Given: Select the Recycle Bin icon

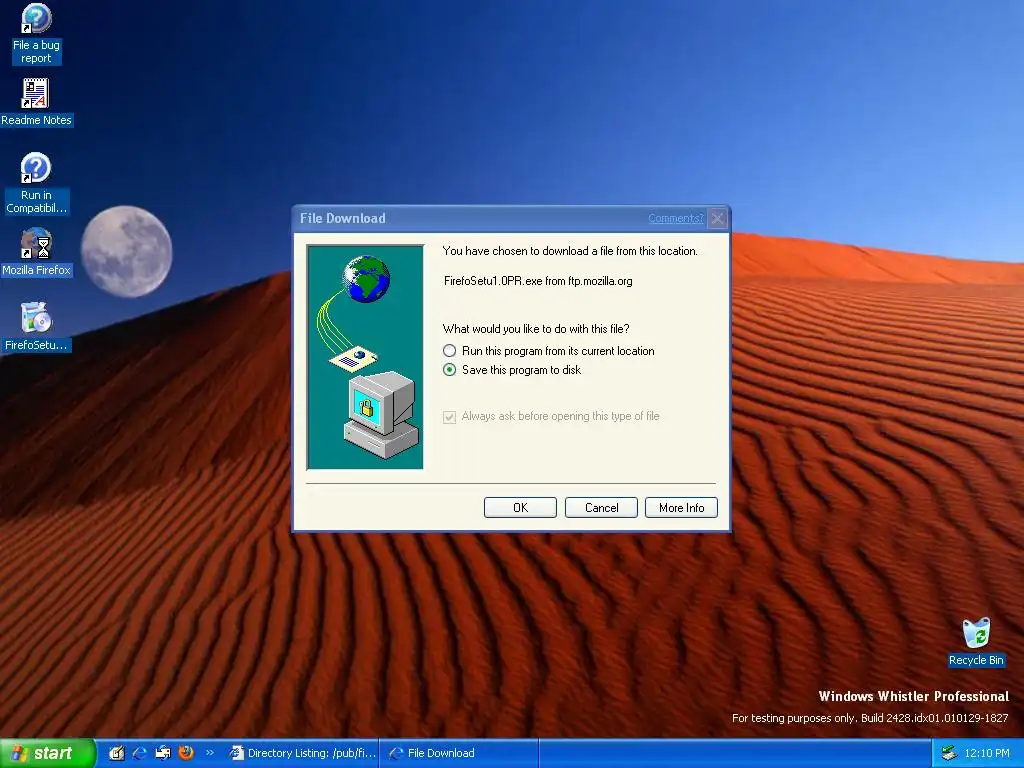Looking at the screenshot, I should pyautogui.click(x=976, y=641).
